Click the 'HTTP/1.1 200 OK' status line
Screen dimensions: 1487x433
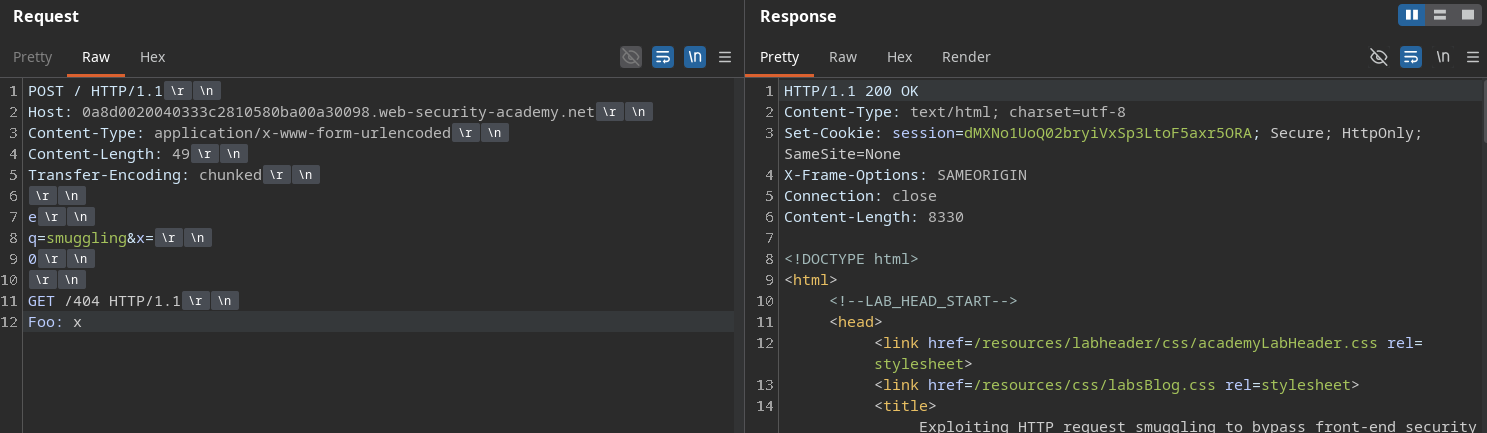coord(851,91)
